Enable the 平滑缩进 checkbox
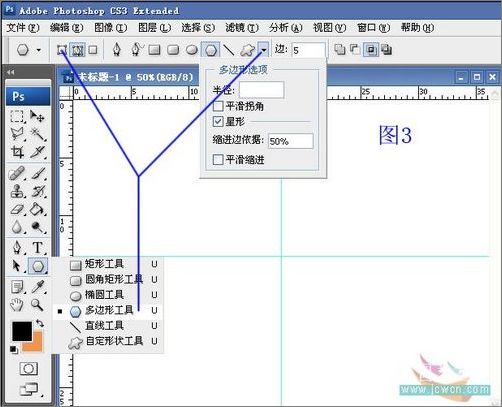This screenshot has height=407, width=502. coord(218,160)
